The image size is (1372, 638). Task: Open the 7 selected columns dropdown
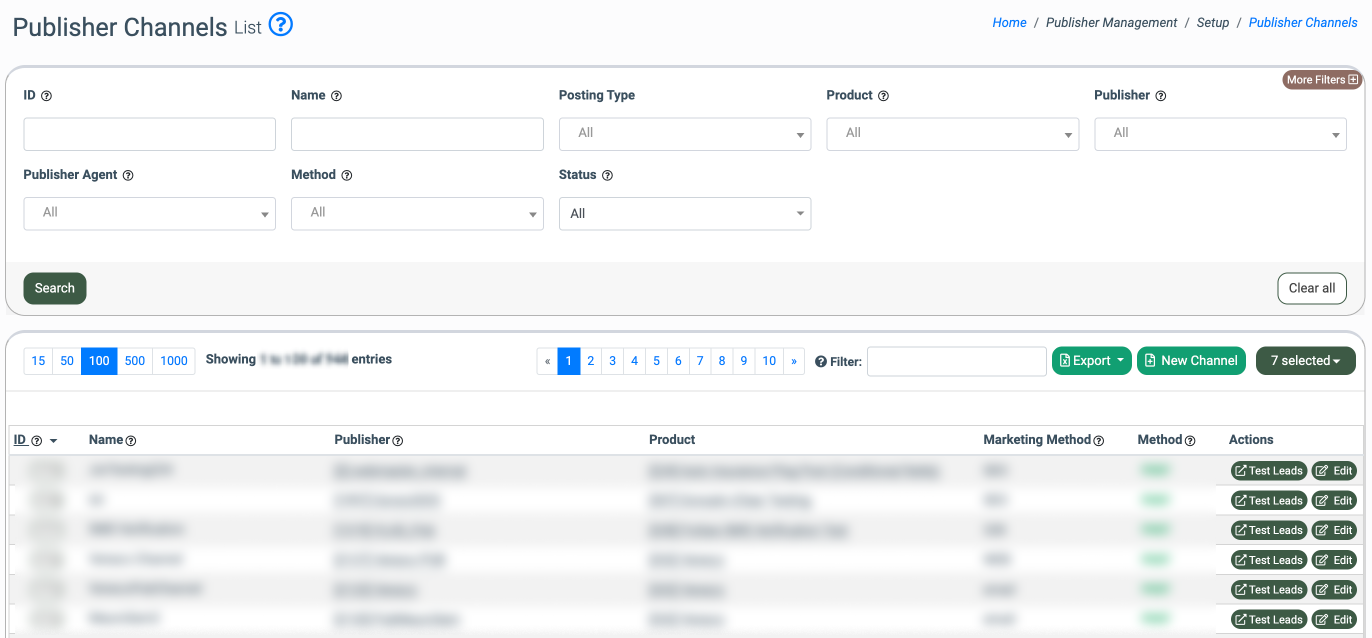pos(1305,361)
